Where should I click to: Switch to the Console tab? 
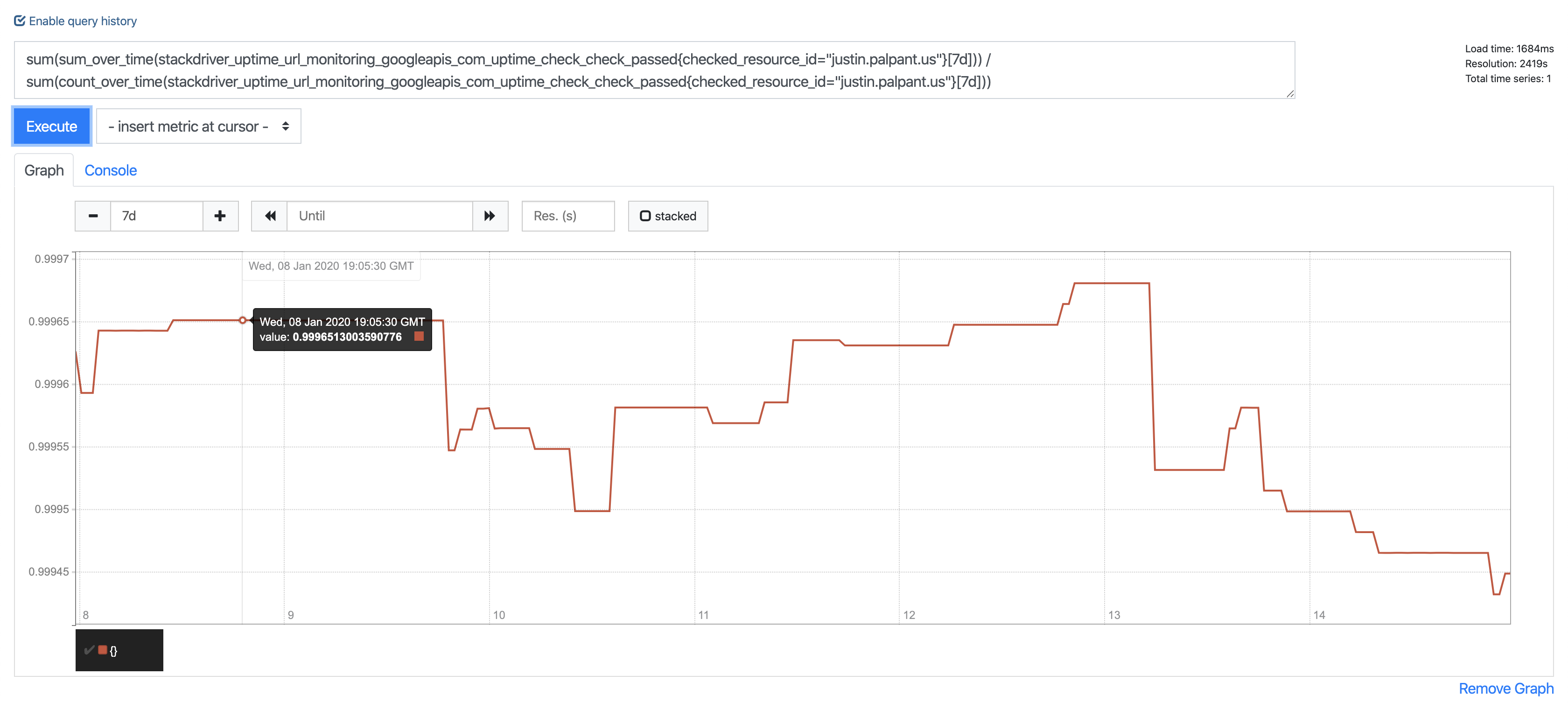click(110, 170)
